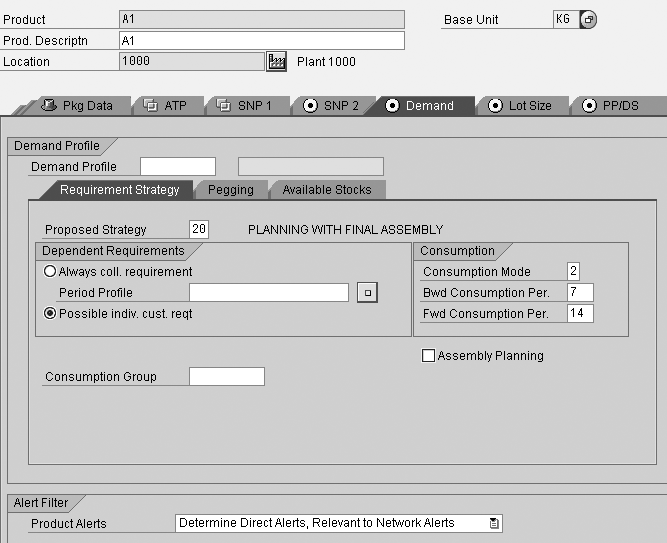
Task: Open the SNP 1 tab
Action: (x=247, y=106)
